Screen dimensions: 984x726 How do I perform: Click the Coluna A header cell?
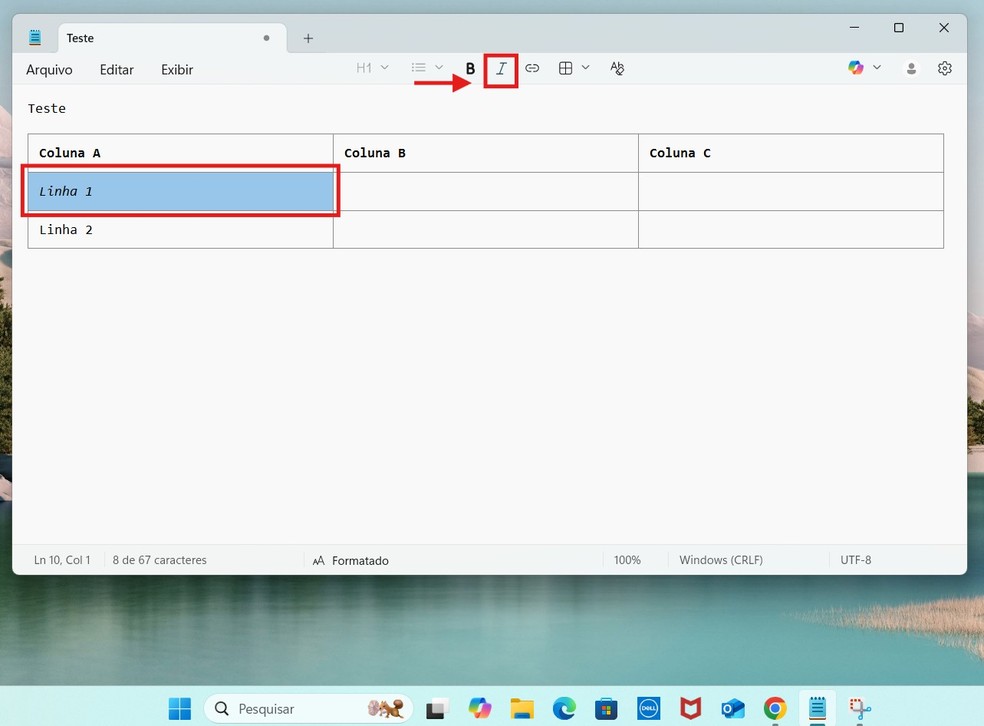(x=180, y=153)
